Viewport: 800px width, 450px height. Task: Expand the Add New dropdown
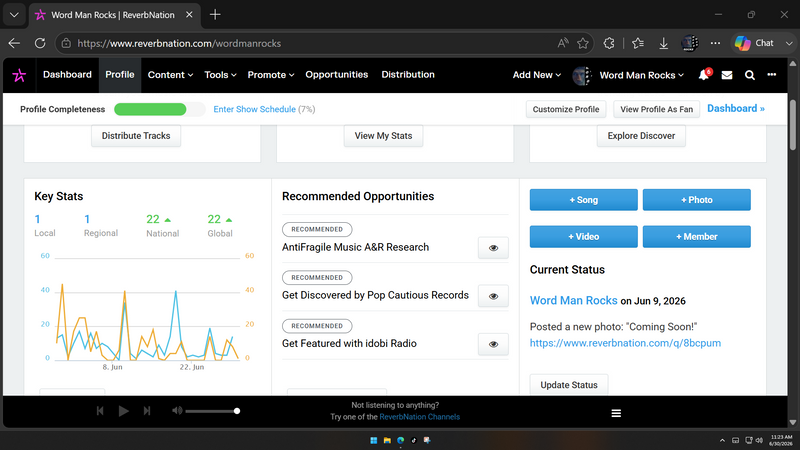tap(537, 75)
